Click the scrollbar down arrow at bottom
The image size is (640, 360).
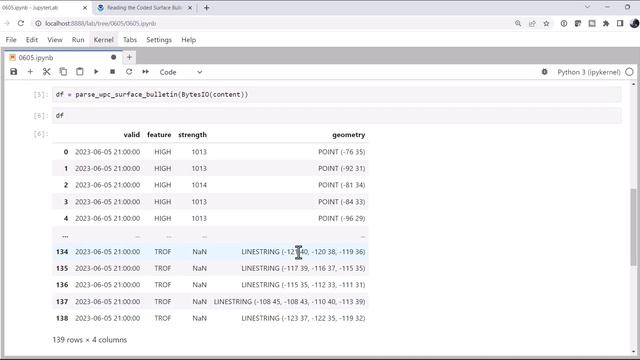633,351
